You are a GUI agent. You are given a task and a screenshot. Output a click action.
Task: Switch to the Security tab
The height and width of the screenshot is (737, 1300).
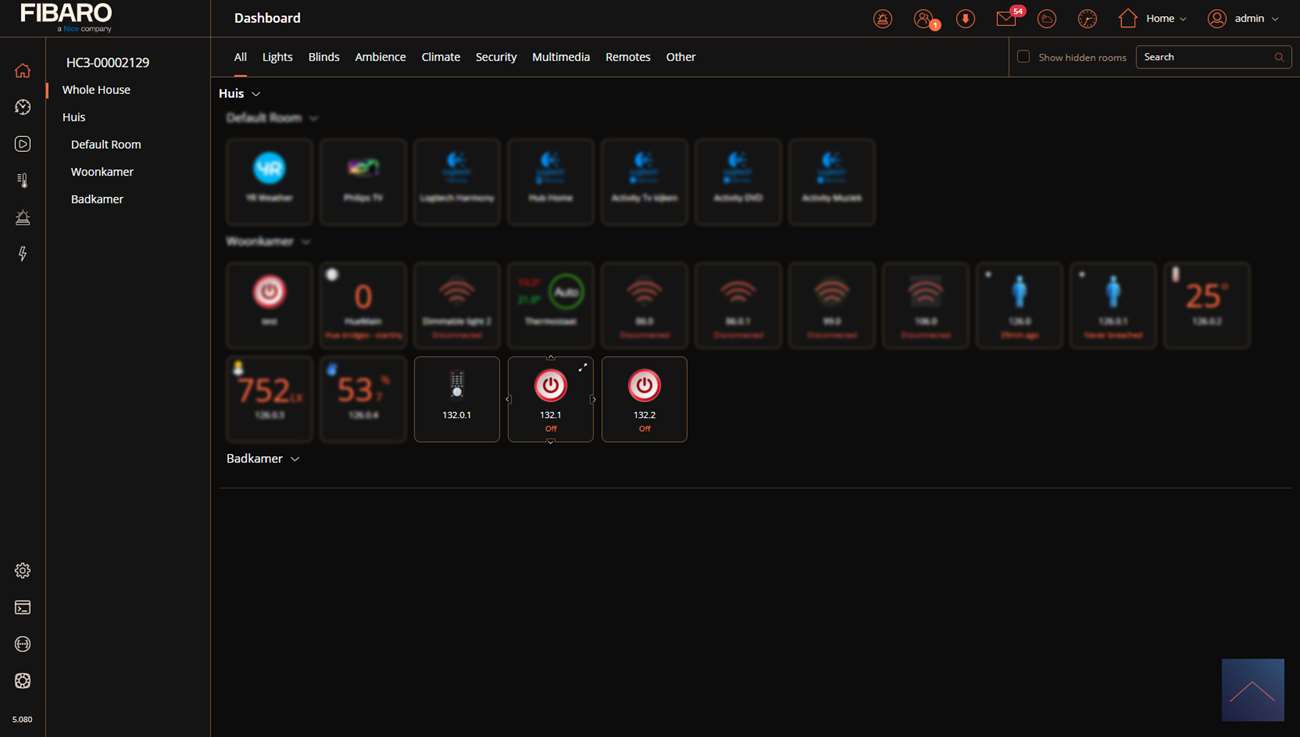pyautogui.click(x=496, y=57)
